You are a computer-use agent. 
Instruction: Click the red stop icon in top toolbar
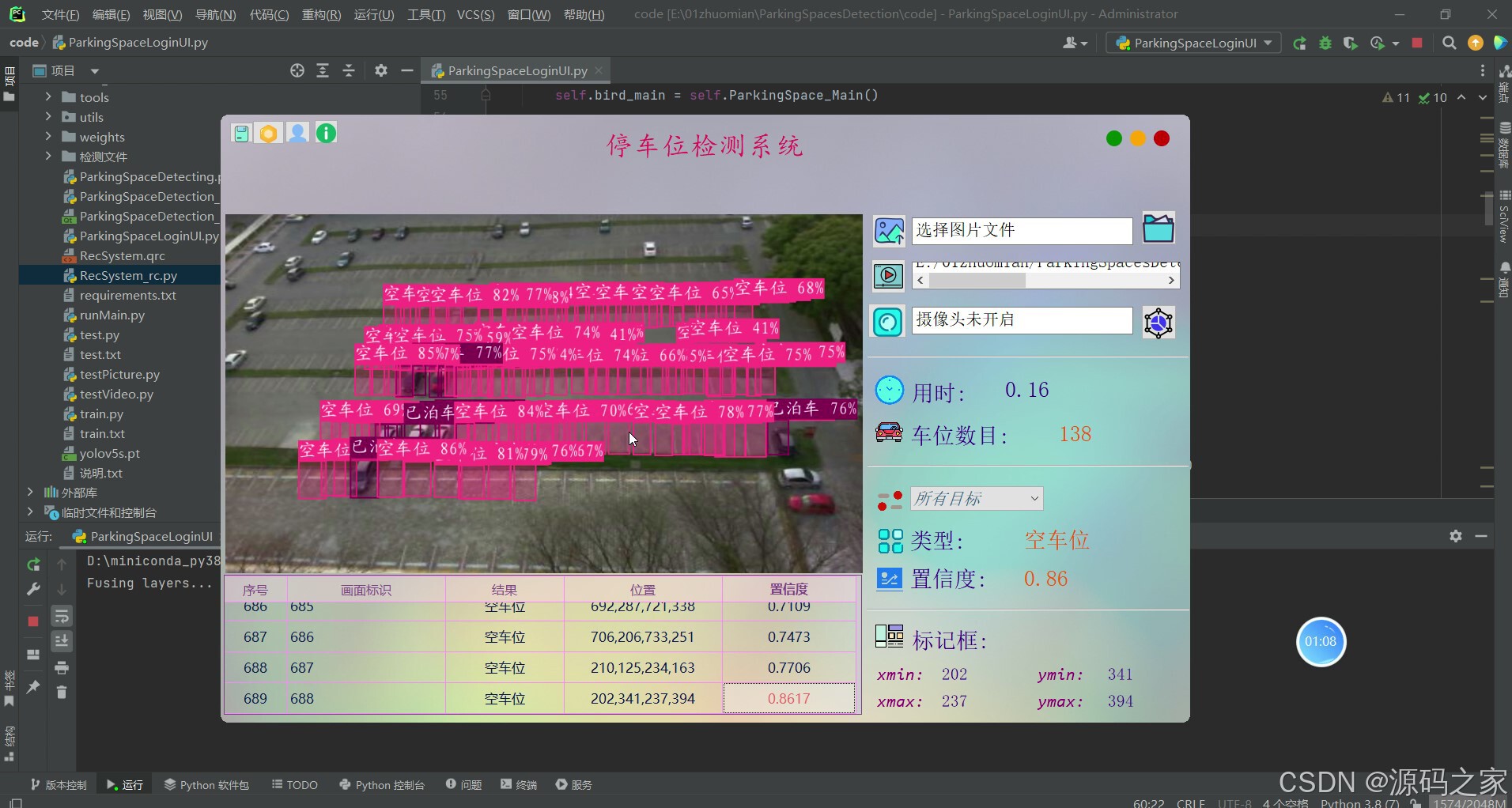tap(1417, 43)
